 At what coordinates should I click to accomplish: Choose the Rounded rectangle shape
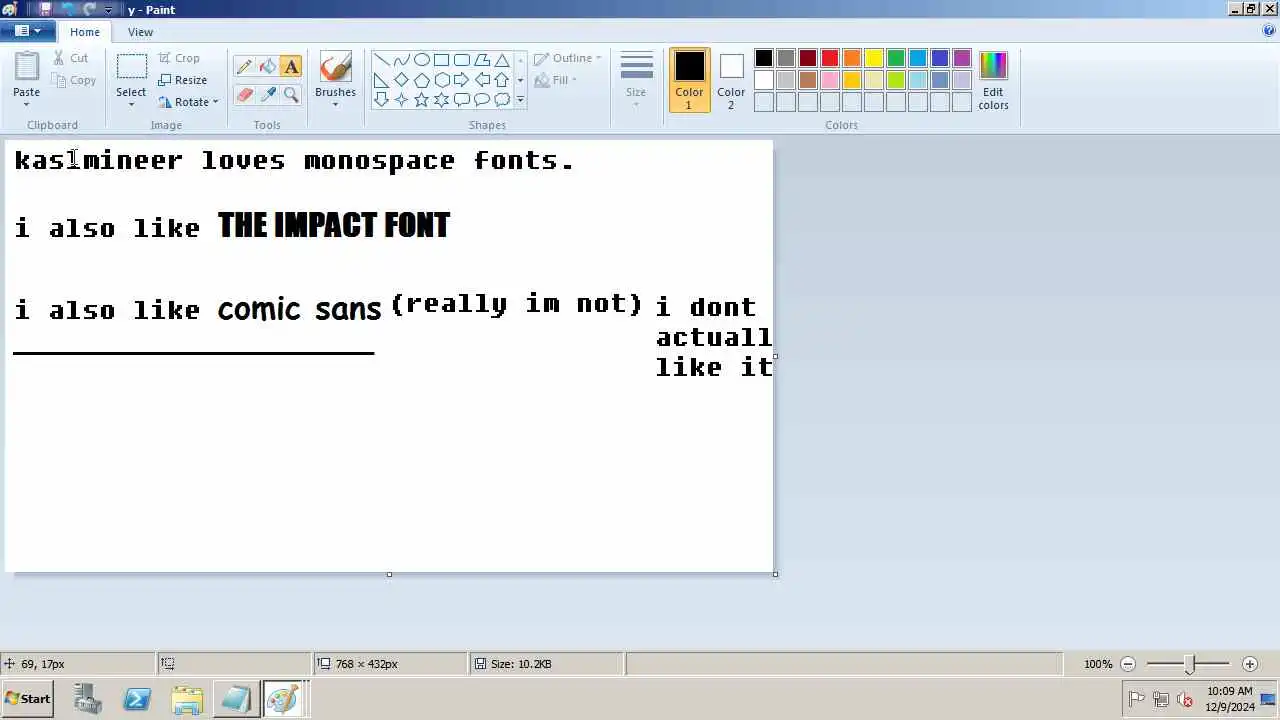[461, 60]
